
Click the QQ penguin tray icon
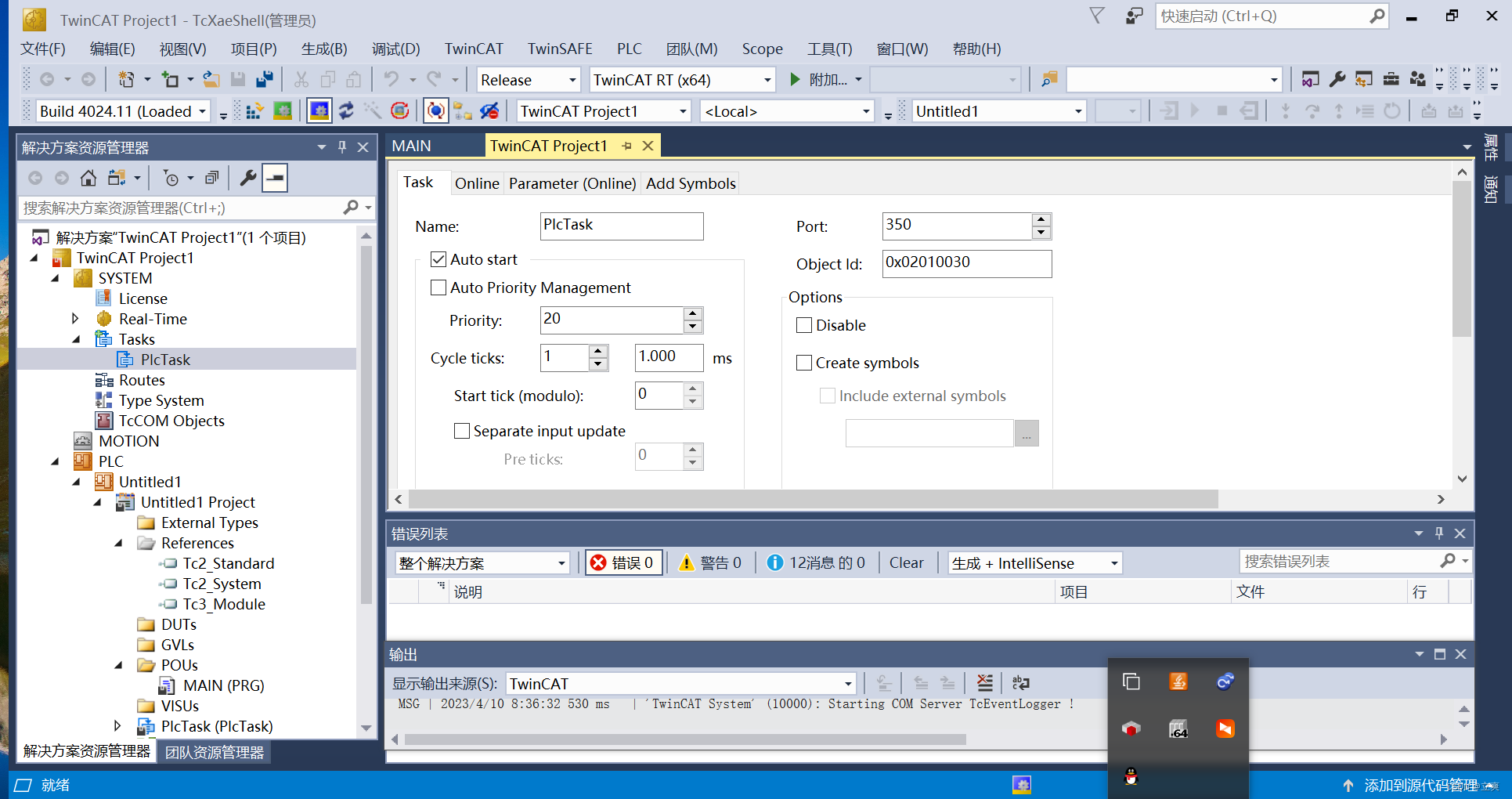[x=1131, y=776]
